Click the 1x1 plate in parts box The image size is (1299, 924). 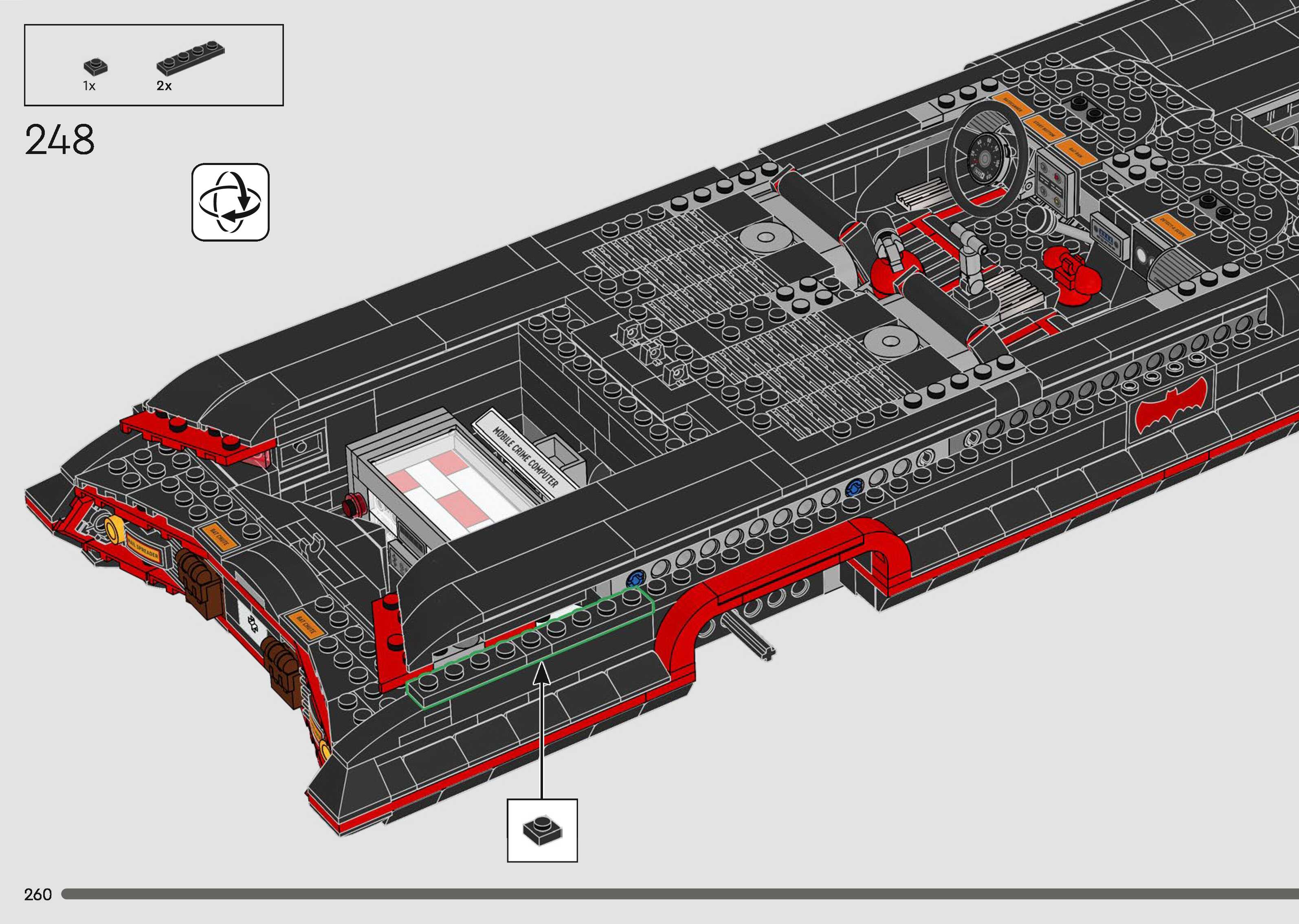tap(96, 66)
